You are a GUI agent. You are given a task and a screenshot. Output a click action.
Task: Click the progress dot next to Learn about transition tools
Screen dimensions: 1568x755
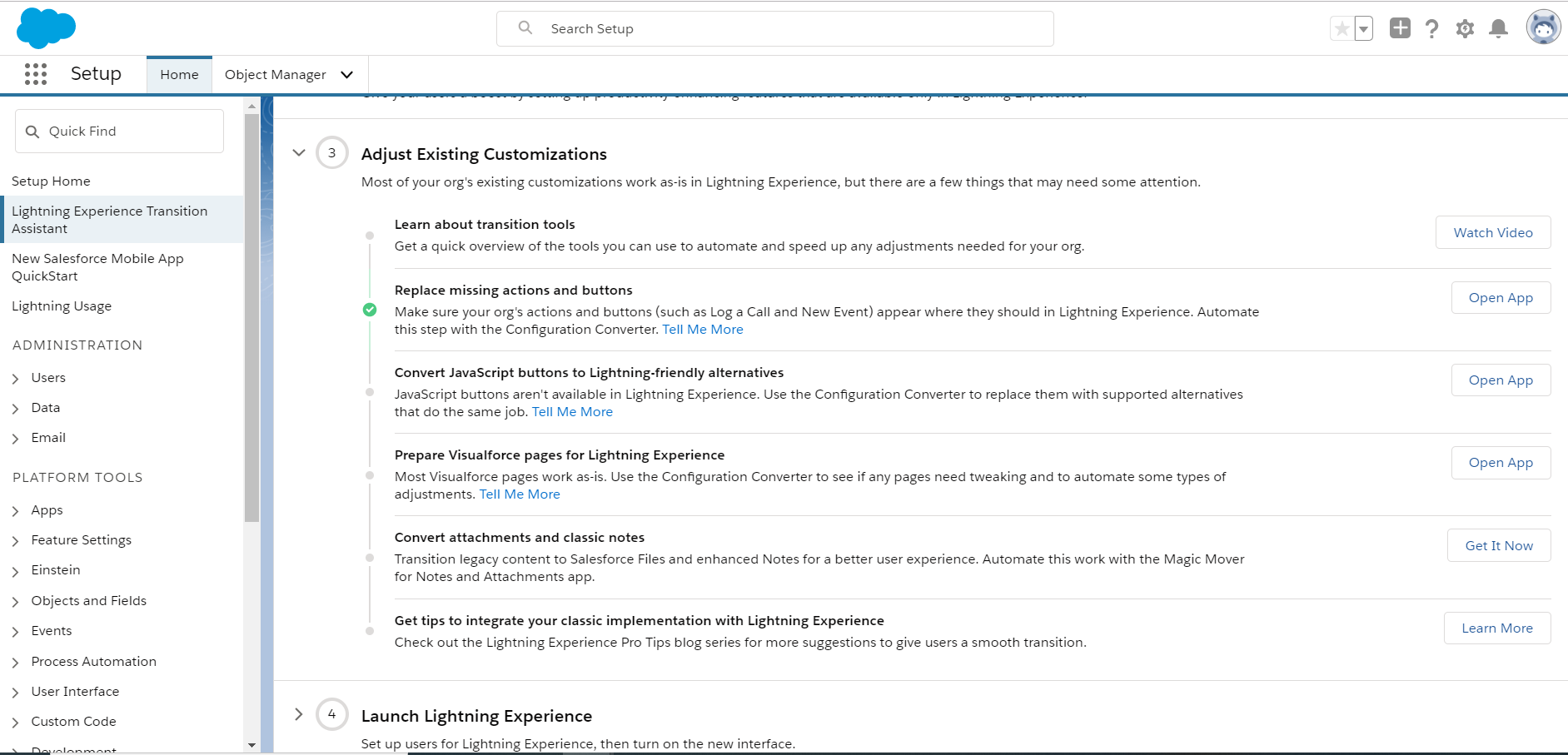tap(369, 235)
